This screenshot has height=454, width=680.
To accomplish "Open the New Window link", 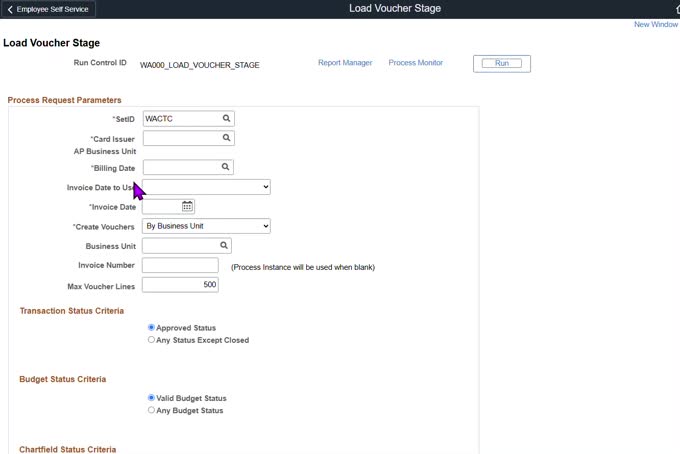I will pyautogui.click(x=656, y=24).
